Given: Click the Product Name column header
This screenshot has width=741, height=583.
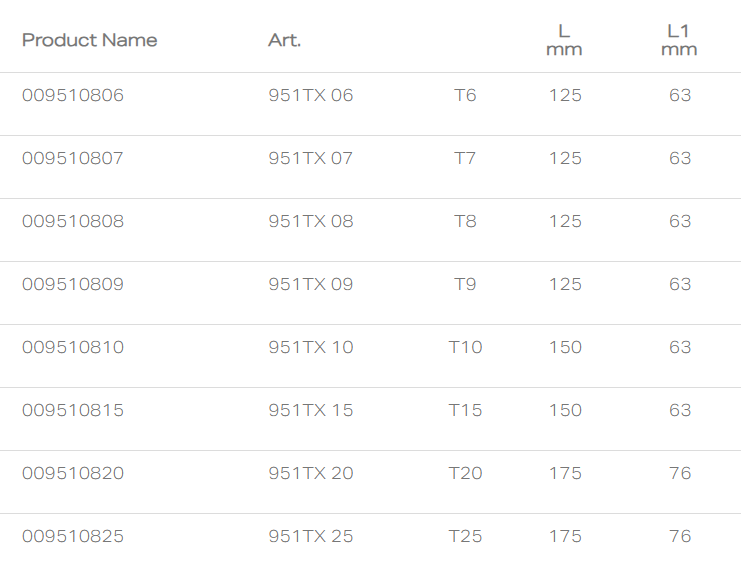Looking at the screenshot, I should coord(89,40).
